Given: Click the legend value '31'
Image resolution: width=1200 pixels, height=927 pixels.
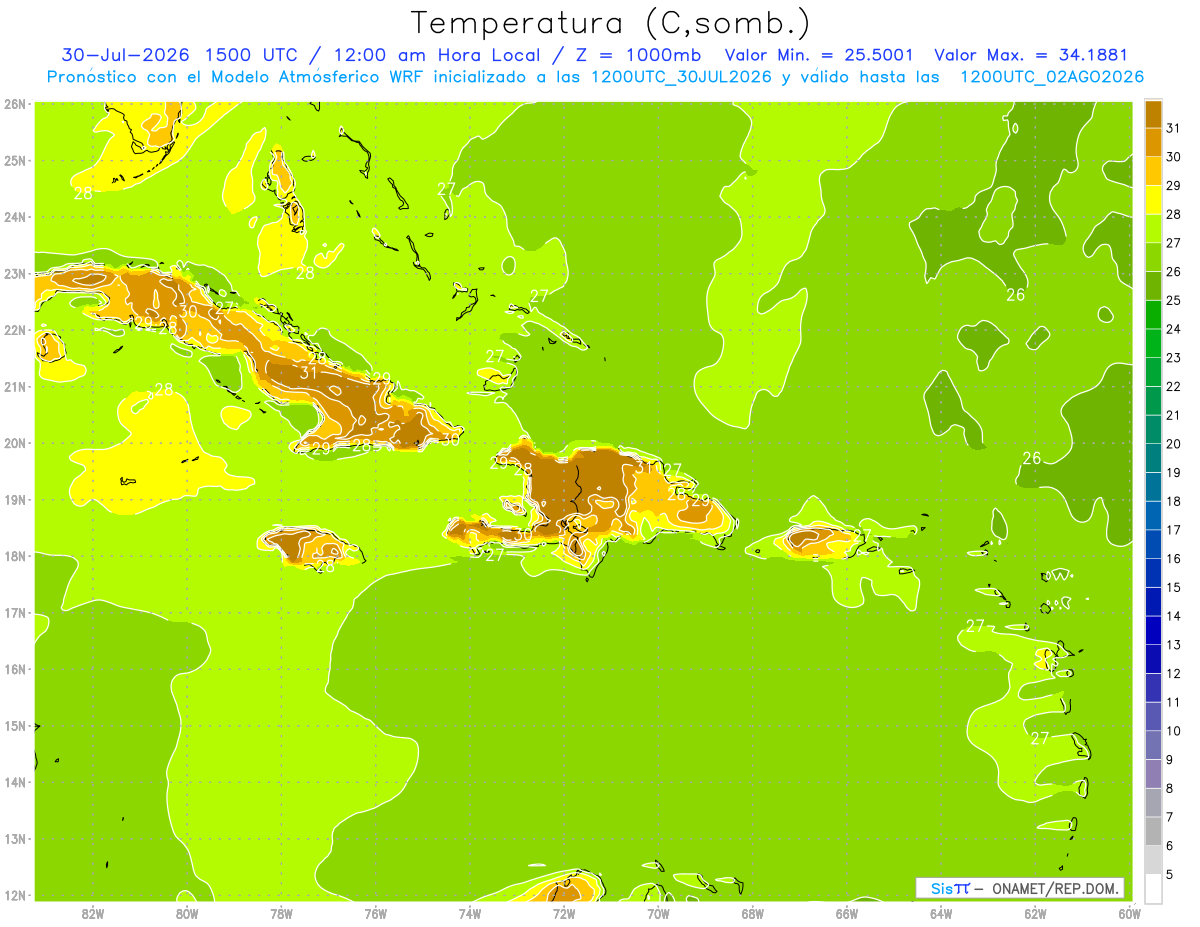Looking at the screenshot, I should click(1174, 128).
